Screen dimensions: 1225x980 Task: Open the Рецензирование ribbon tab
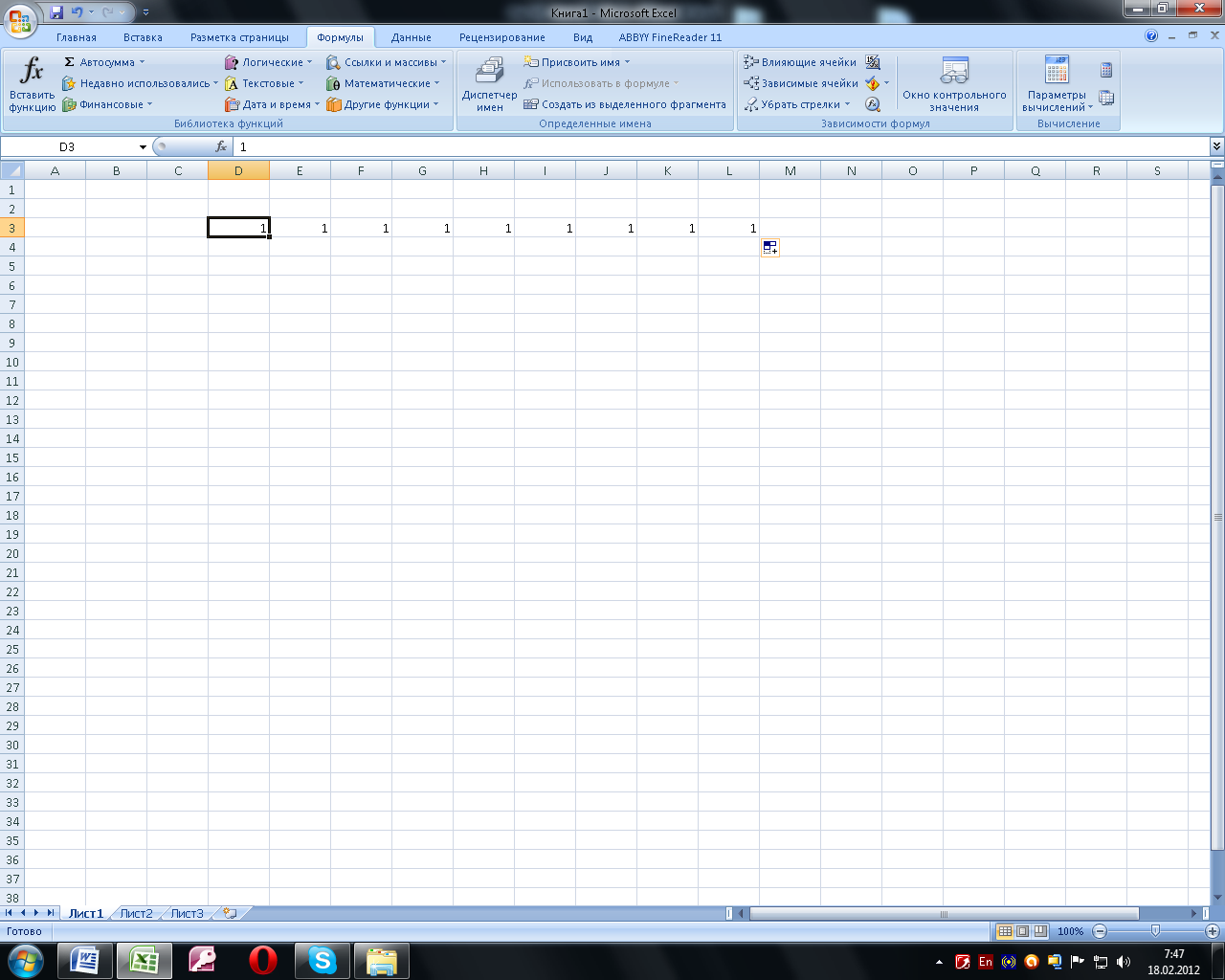click(502, 37)
